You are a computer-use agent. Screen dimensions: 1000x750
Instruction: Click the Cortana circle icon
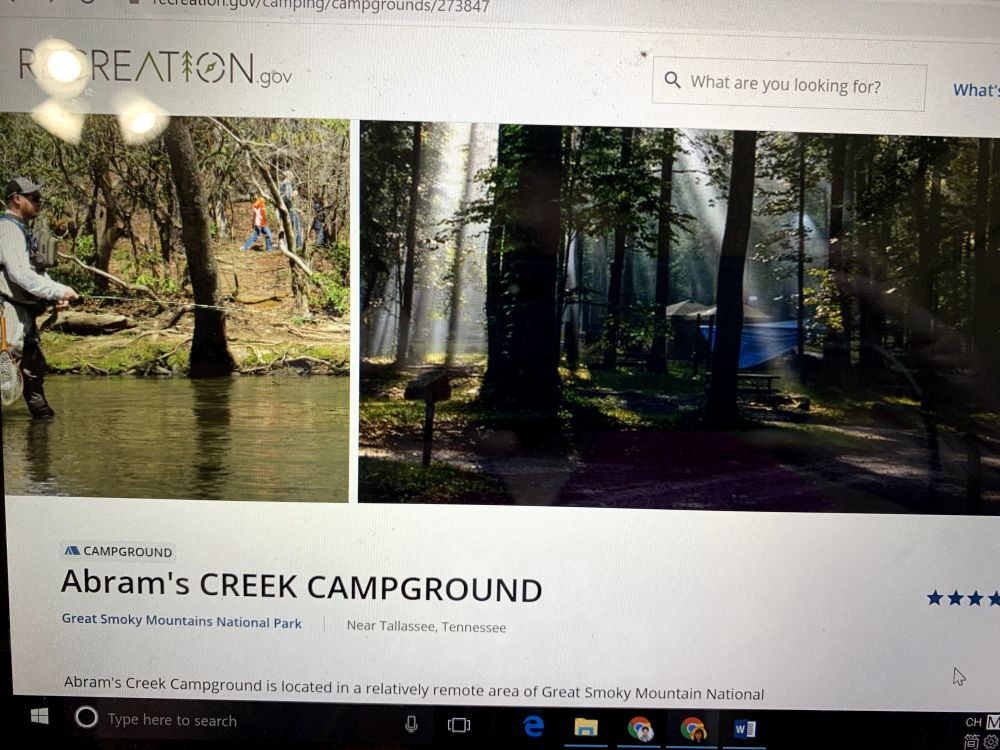[86, 717]
